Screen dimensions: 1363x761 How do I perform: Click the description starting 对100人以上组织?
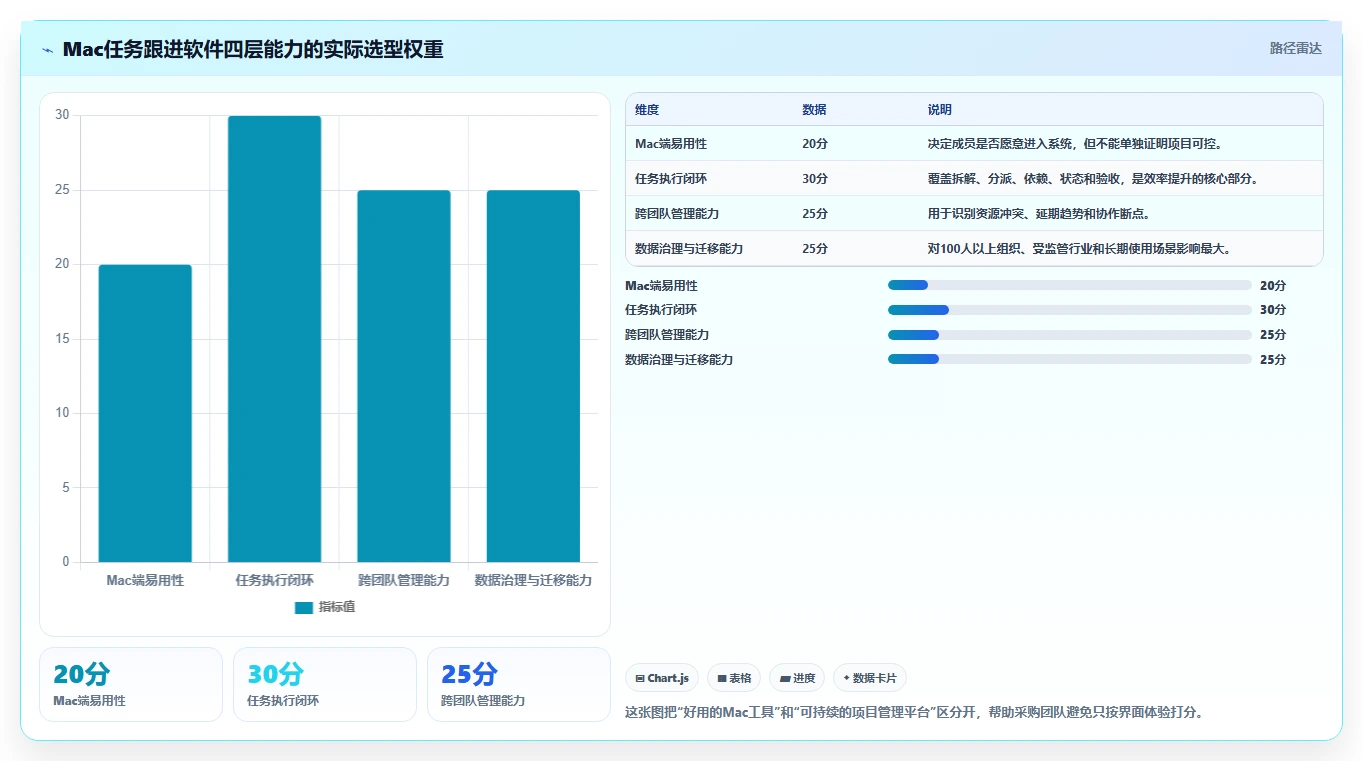point(1079,249)
